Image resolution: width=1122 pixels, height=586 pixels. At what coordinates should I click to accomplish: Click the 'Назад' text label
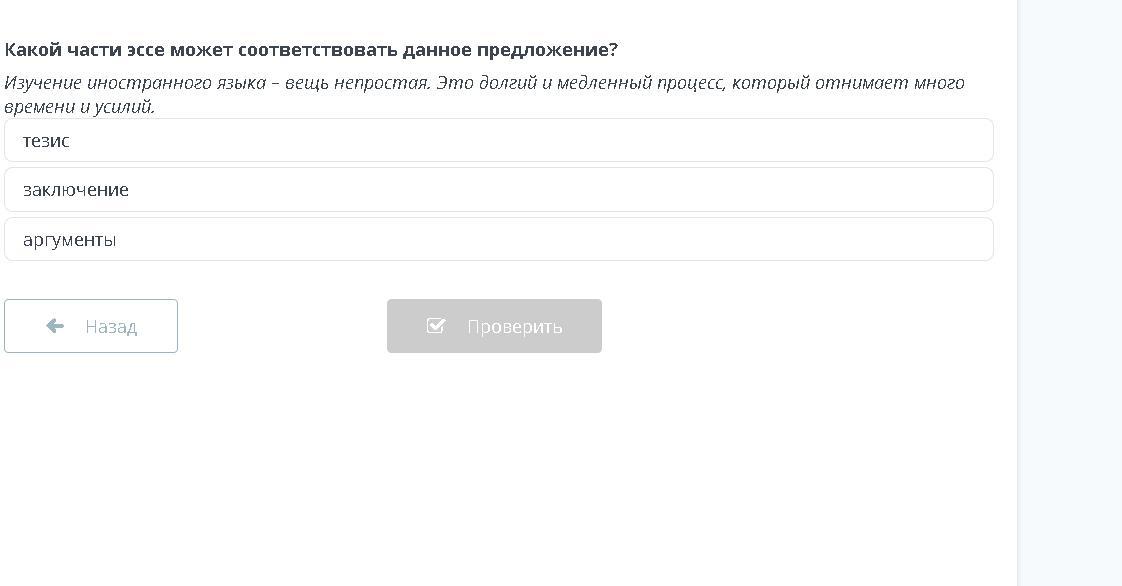111,327
